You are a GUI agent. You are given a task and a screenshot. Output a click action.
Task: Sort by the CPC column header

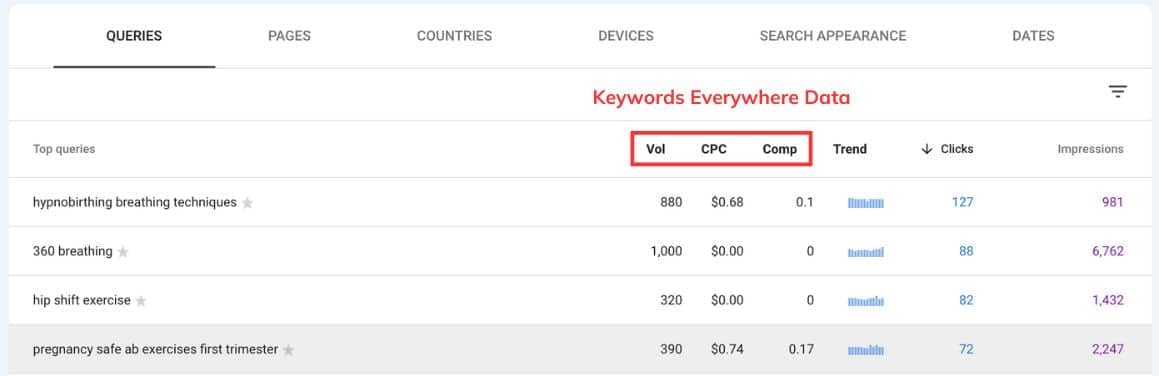coord(714,149)
